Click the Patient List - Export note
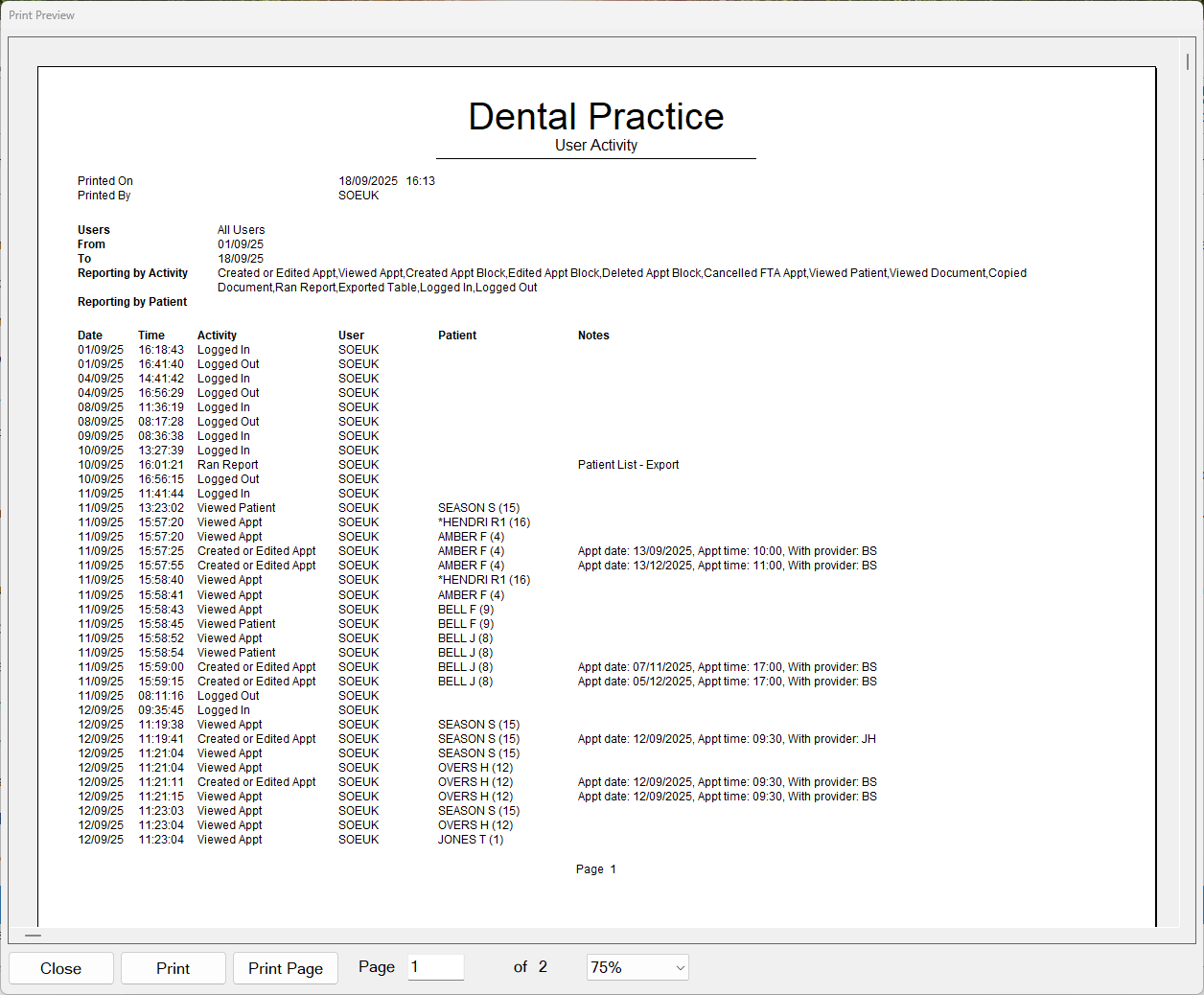Viewport: 1204px width, 995px height. pos(628,465)
